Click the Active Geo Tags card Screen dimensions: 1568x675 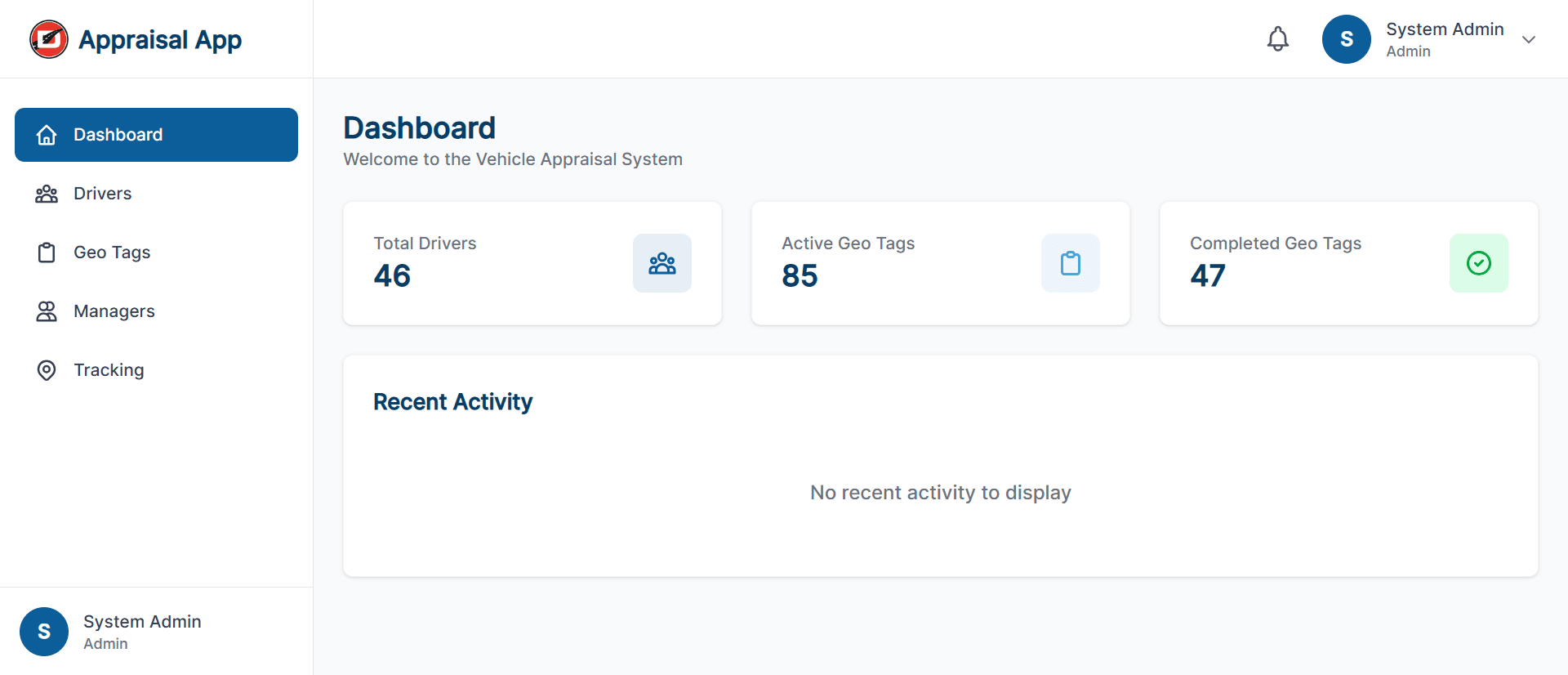(x=940, y=263)
